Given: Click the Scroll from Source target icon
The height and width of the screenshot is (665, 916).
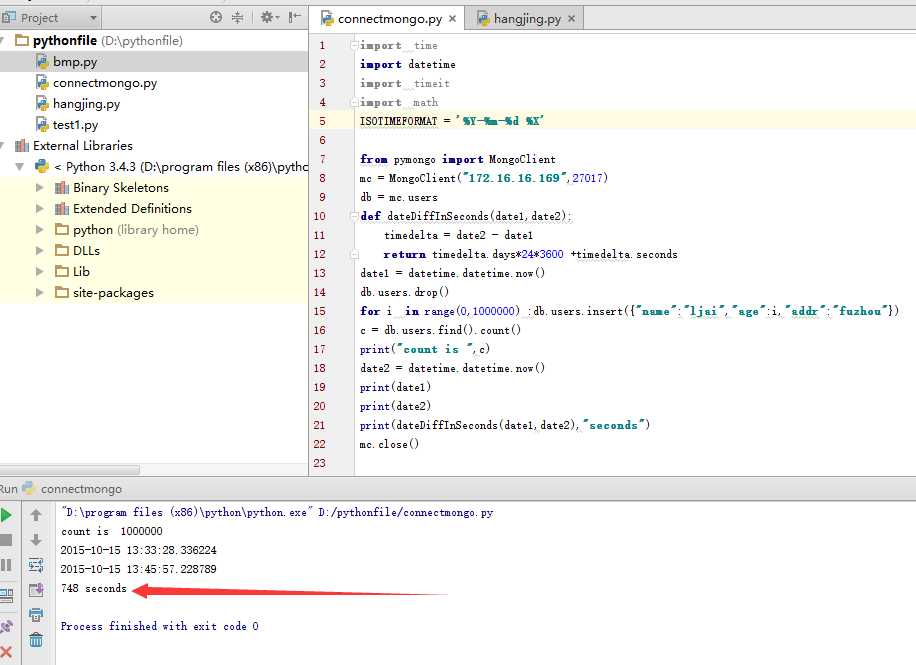Looking at the screenshot, I should pos(216,18).
